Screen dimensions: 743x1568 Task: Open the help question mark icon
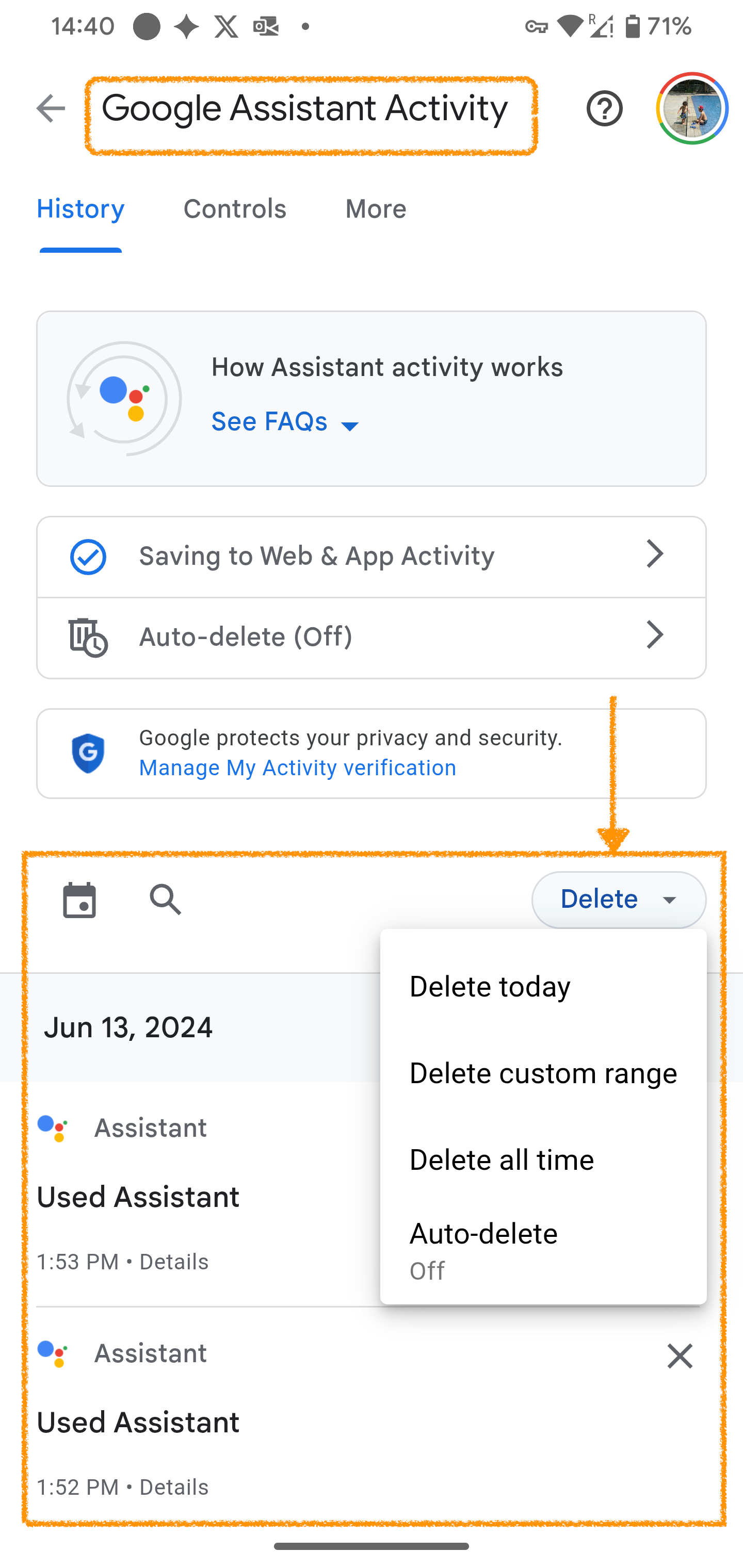pos(604,109)
